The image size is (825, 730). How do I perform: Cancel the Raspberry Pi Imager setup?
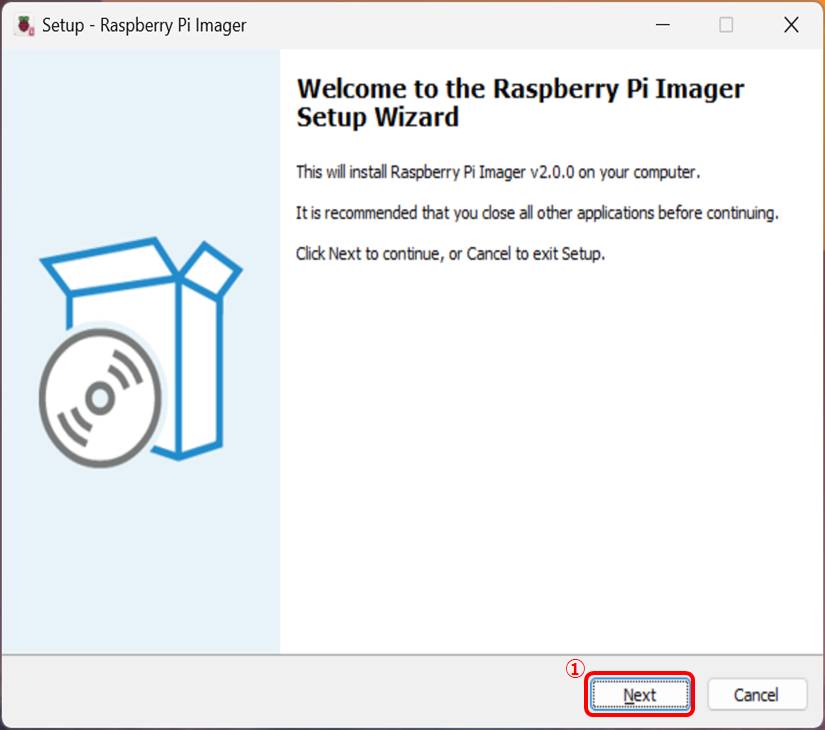(756, 695)
